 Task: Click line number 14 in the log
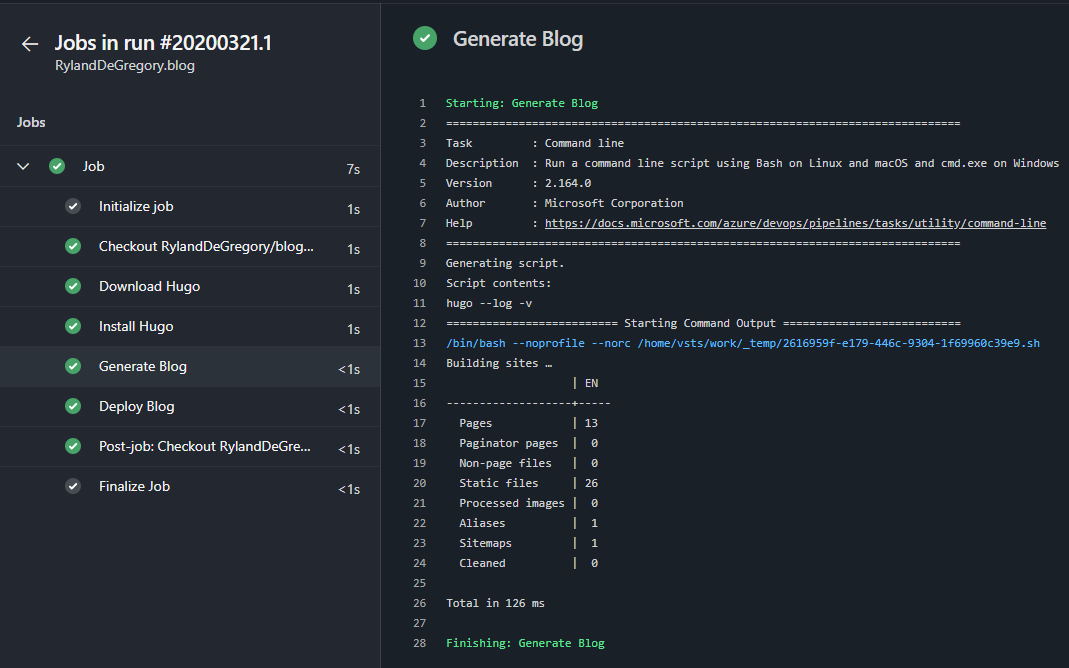tap(419, 362)
